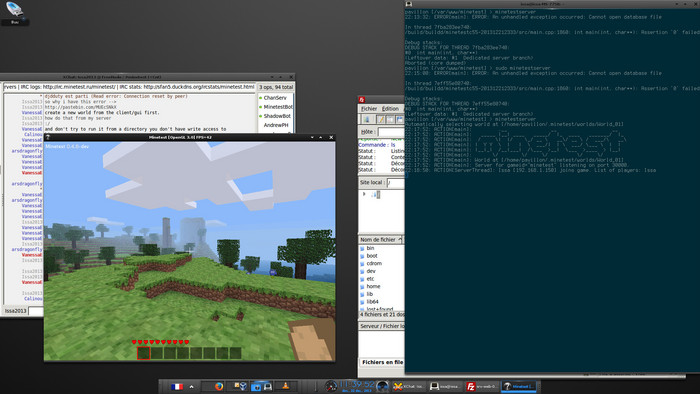Select the first hotbar slot in Minetest
This screenshot has width=700, height=394.
click(x=143, y=353)
